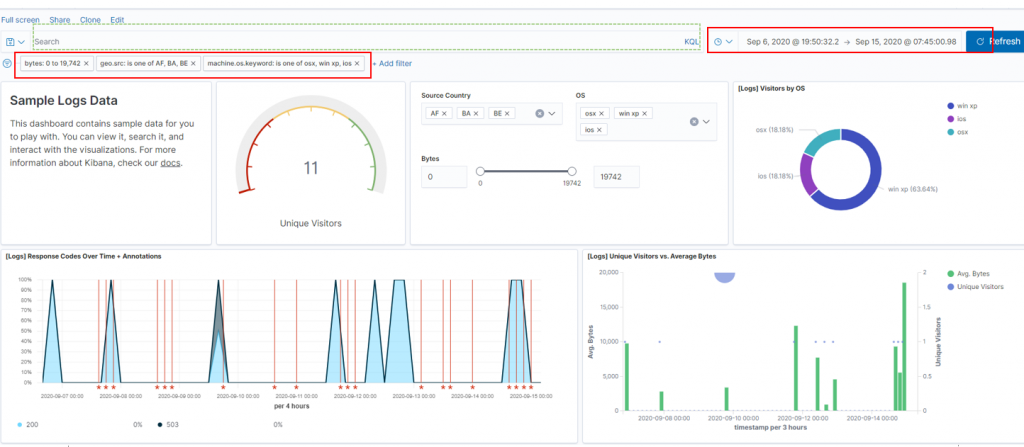The height and width of the screenshot is (447, 1024).
Task: Click Response Codes Over Time panel title
Action: (x=84, y=256)
